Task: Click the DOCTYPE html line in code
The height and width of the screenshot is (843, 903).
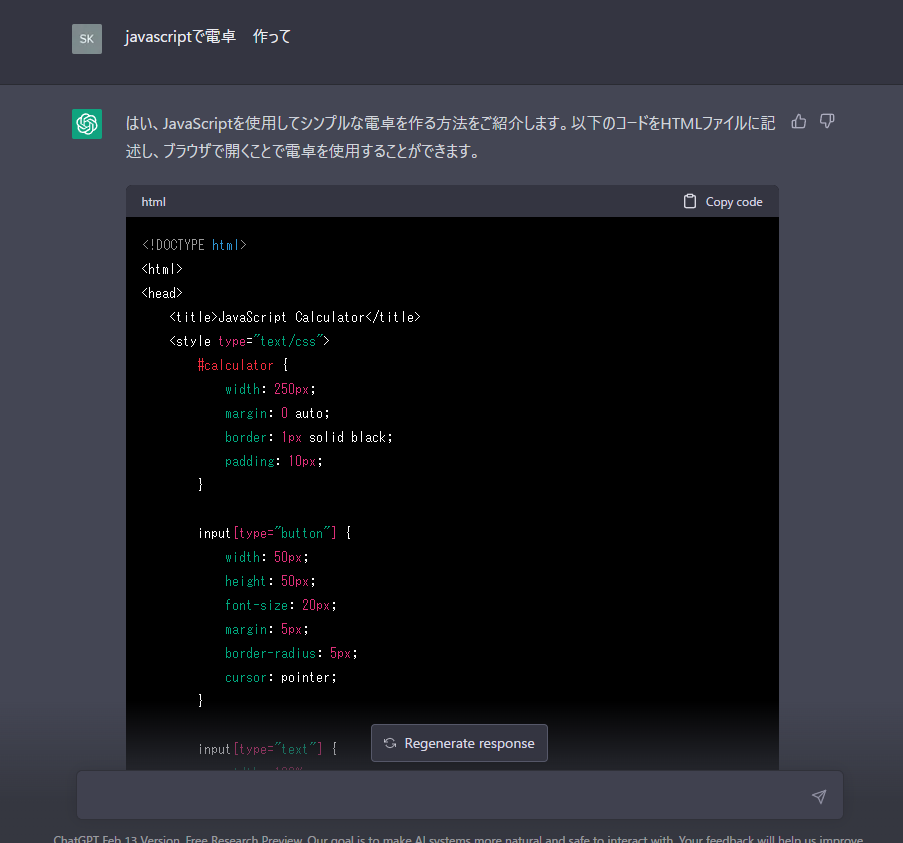Action: coord(194,245)
